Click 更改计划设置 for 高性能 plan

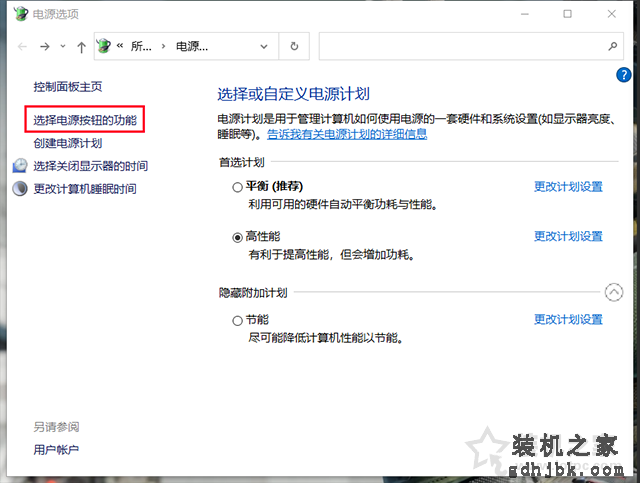point(568,236)
